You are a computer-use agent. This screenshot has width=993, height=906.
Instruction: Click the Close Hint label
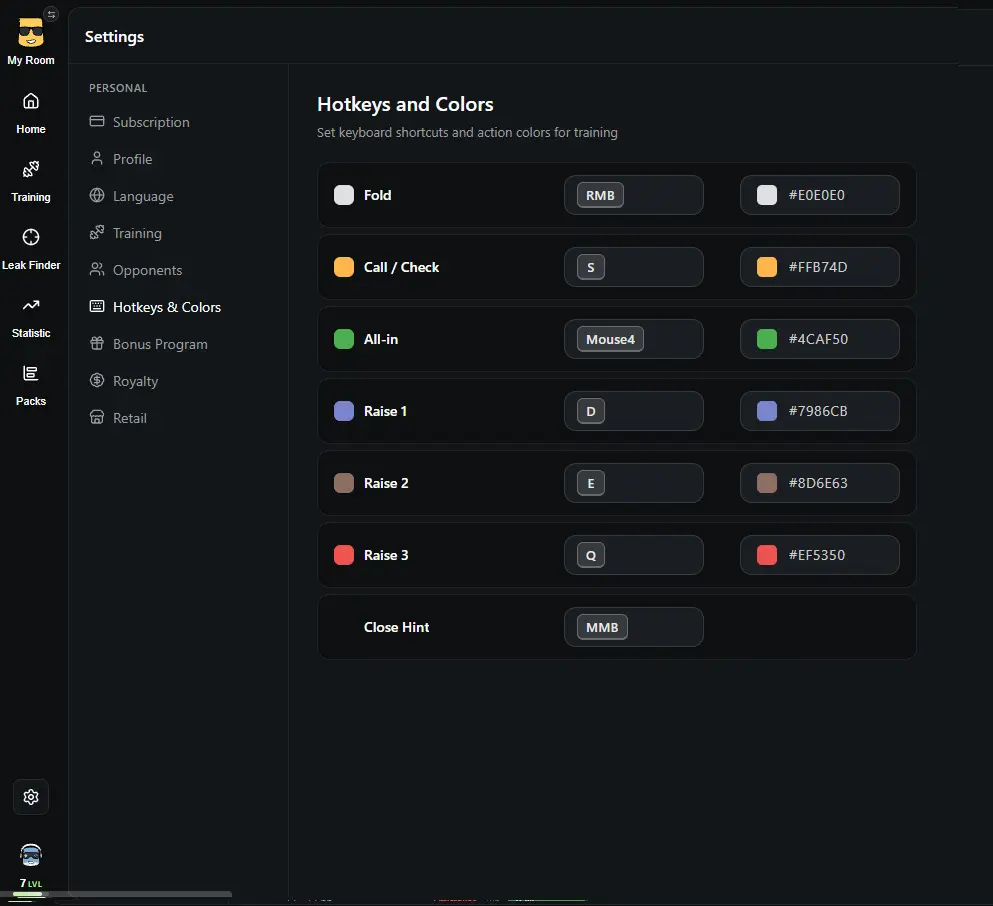(x=396, y=627)
